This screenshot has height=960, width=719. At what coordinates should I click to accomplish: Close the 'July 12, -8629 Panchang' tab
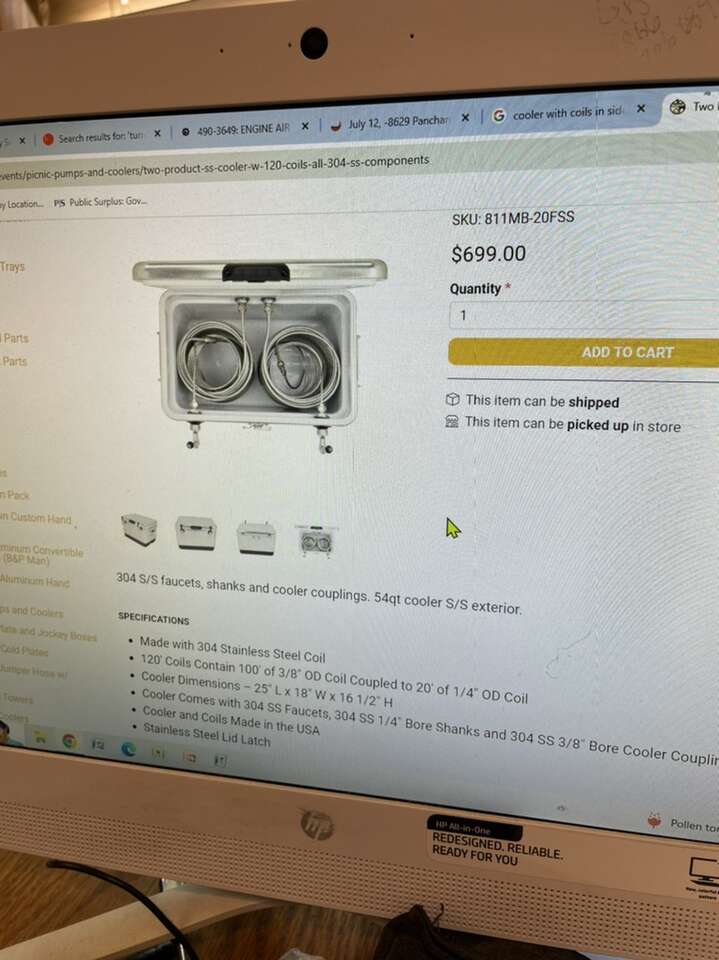pyautogui.click(x=465, y=117)
